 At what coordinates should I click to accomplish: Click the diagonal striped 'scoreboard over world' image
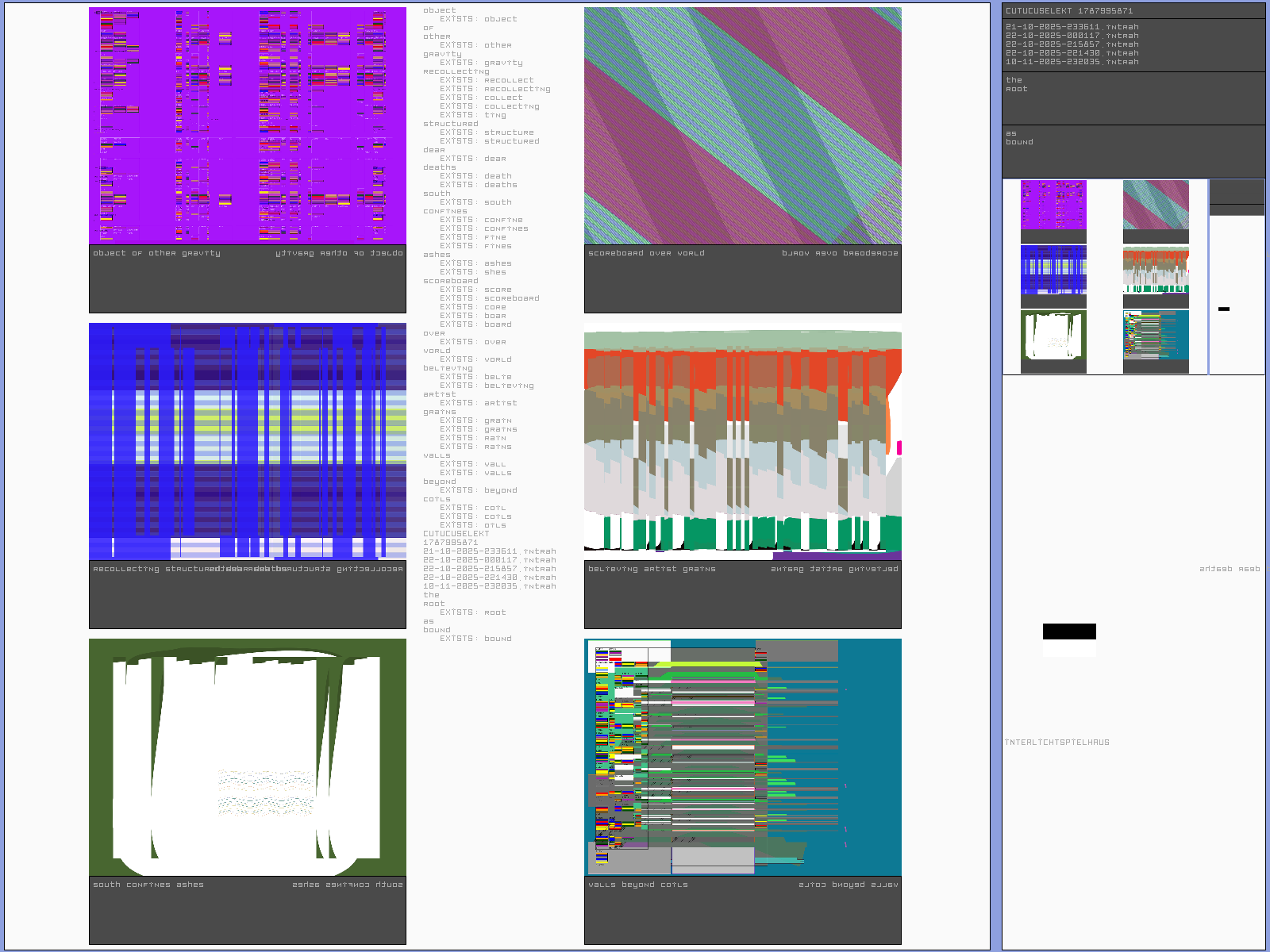click(x=742, y=125)
